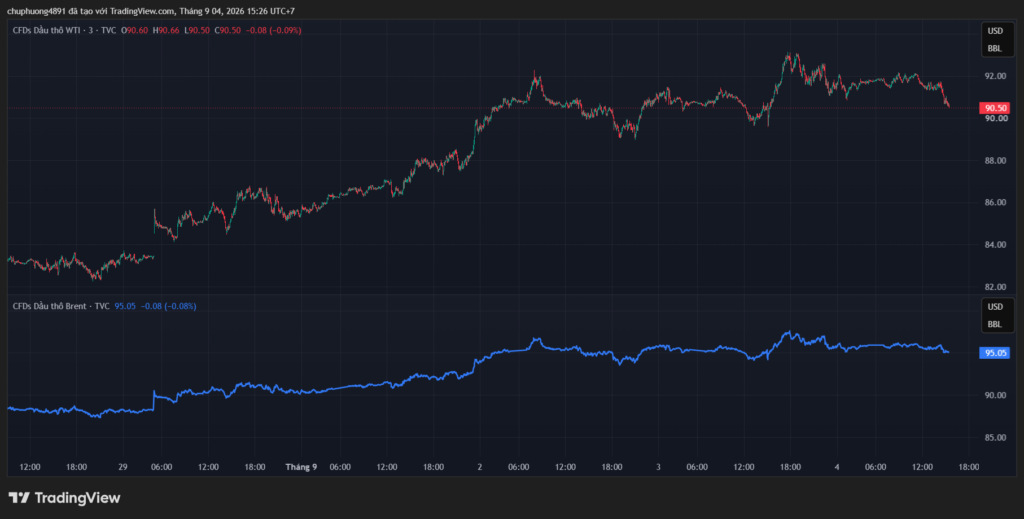Viewport: 1024px width, 519px height.
Task: Open the TradingView wordmark link
Action: click(77, 497)
